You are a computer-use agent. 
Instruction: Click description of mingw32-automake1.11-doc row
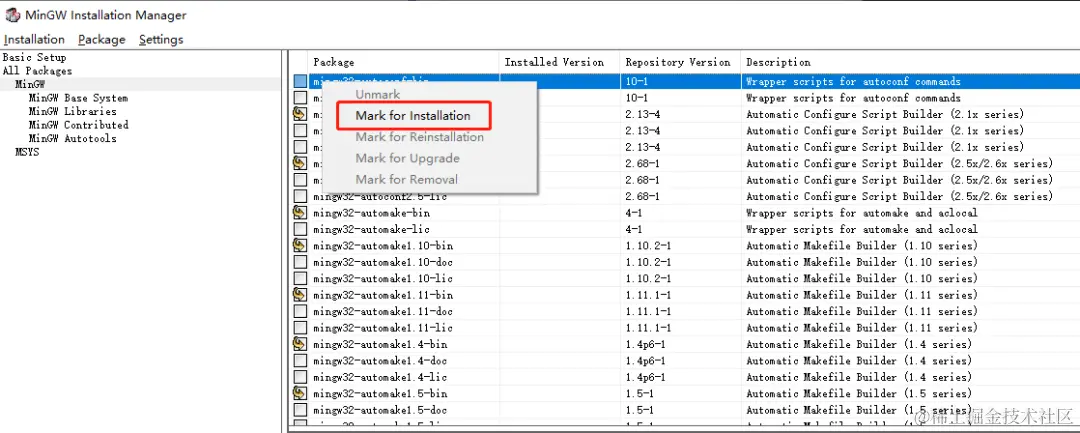tap(862, 311)
